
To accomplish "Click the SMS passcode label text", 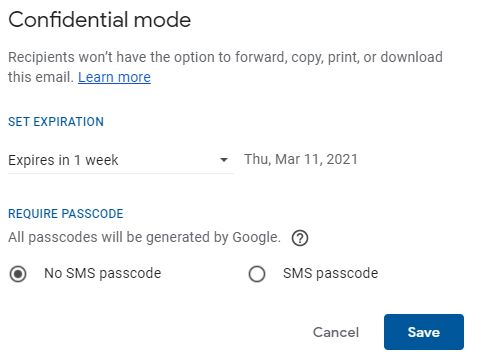I will point(330,274).
